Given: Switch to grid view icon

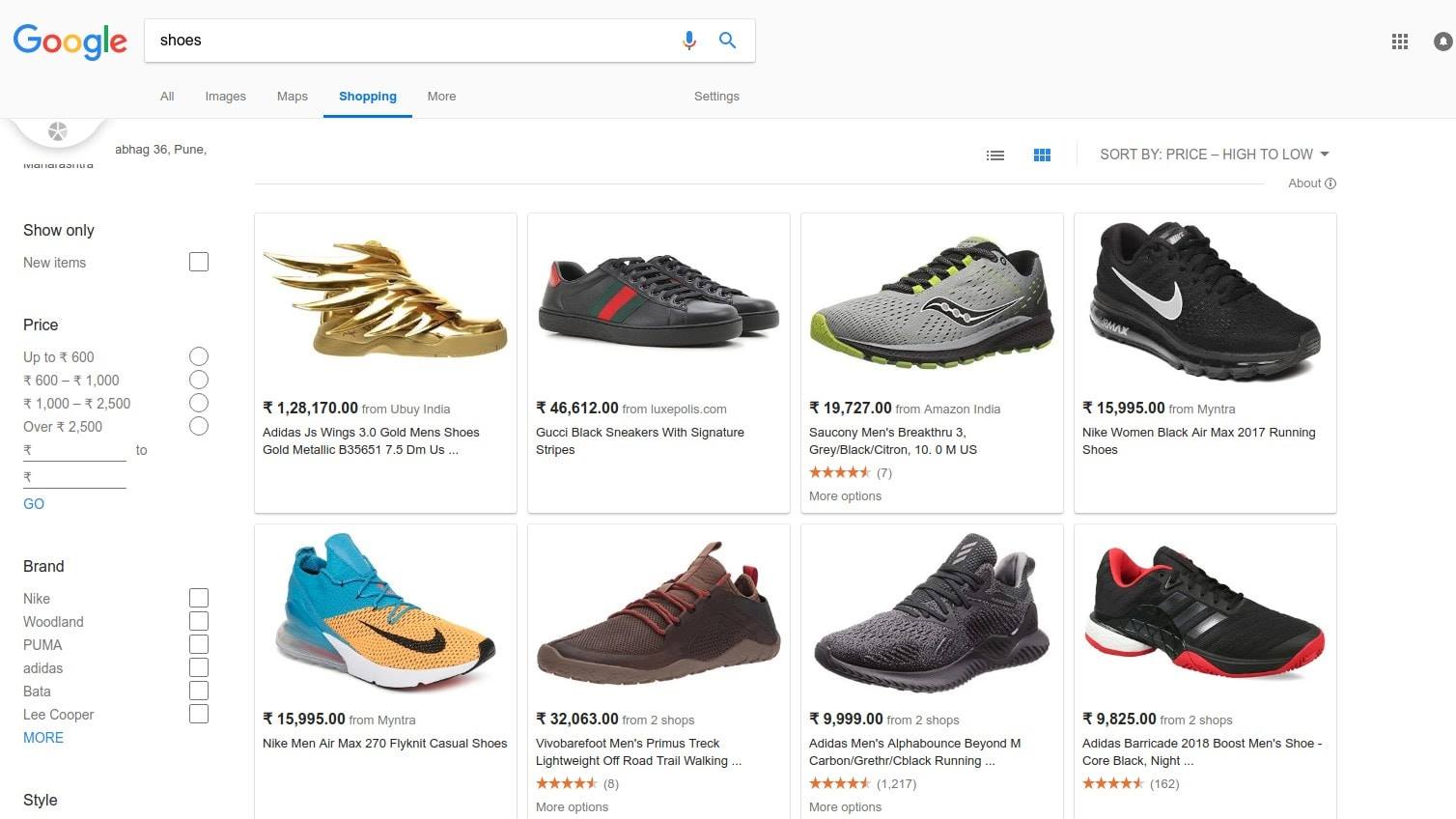Looking at the screenshot, I should pos(1042,155).
